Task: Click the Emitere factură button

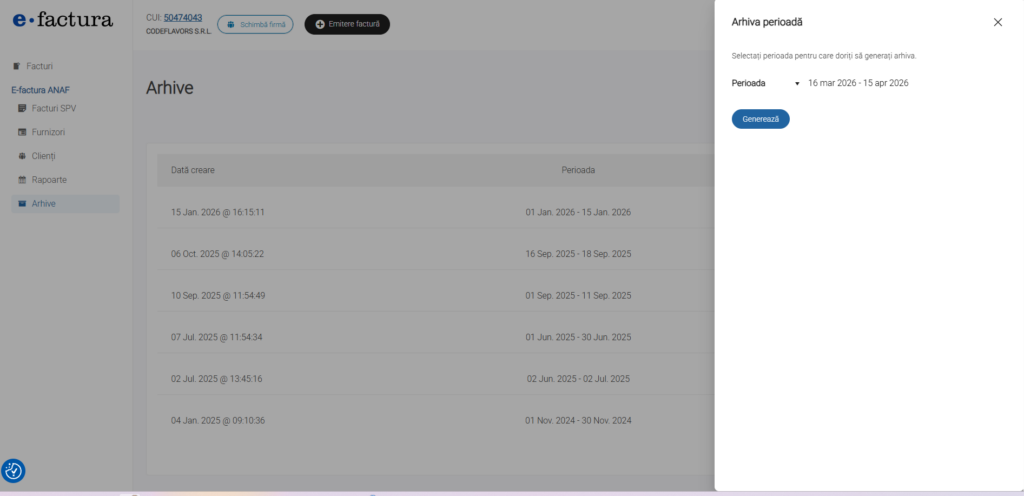Action: (x=347, y=24)
